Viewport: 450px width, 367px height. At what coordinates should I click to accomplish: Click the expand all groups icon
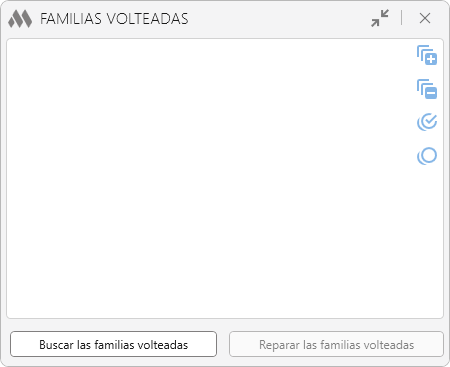(x=427, y=55)
